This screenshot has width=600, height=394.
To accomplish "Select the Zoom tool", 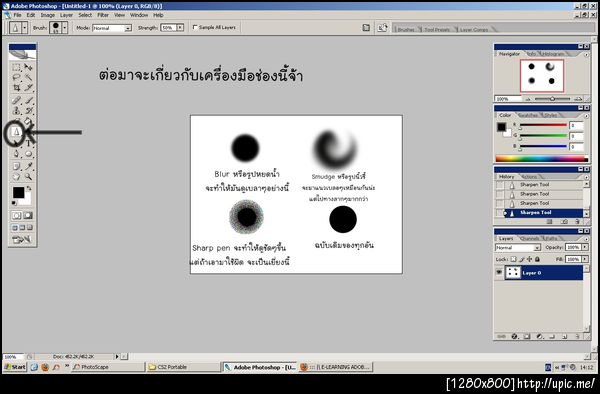I will click(x=28, y=177).
